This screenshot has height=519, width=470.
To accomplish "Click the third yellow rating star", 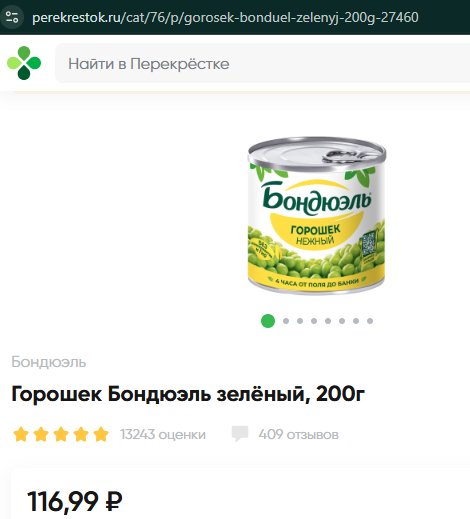I will tap(61, 435).
